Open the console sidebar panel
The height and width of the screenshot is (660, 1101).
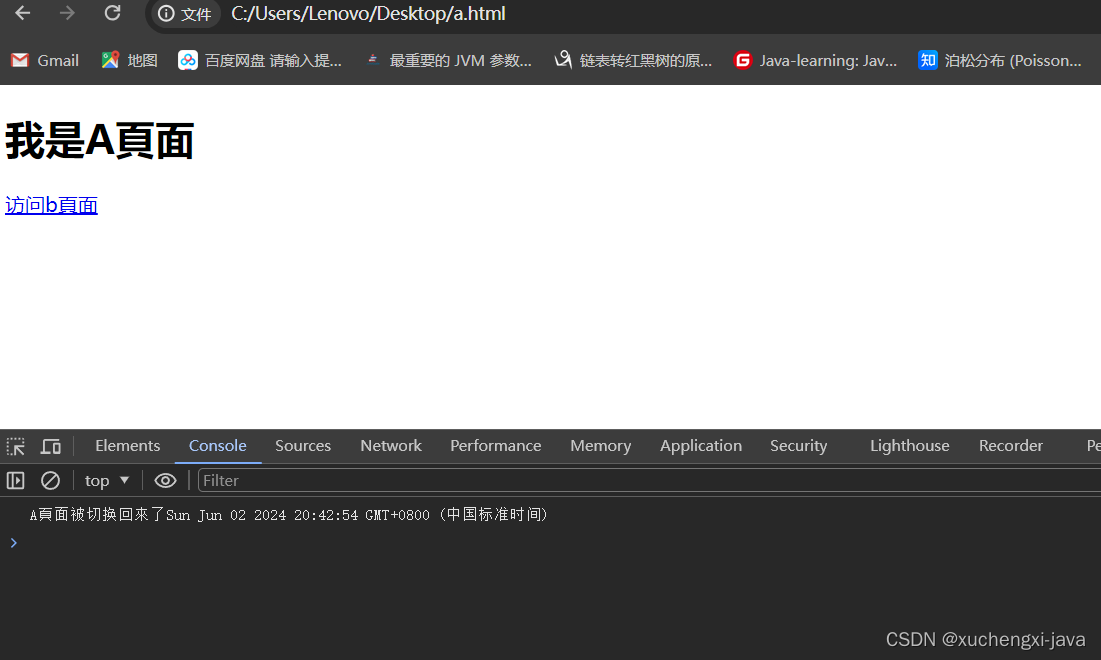click(15, 480)
